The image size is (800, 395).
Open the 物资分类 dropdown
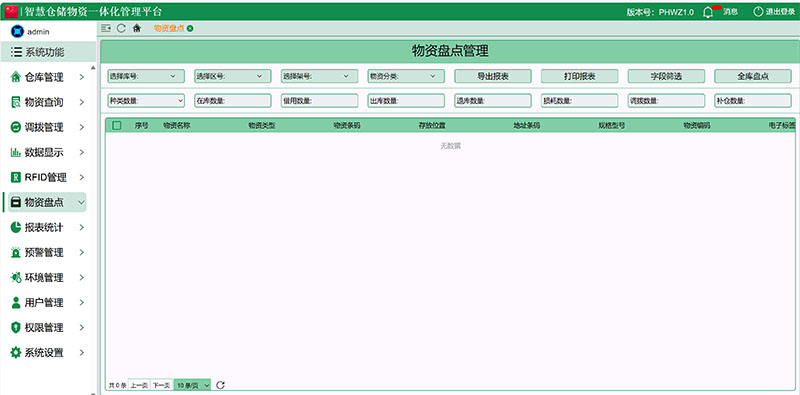(406, 76)
